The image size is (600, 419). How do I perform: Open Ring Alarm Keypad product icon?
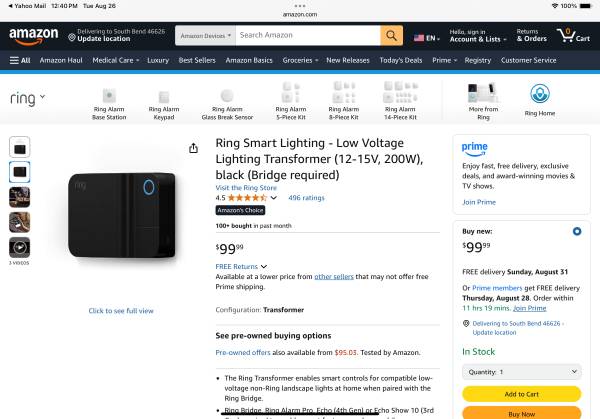point(163,102)
